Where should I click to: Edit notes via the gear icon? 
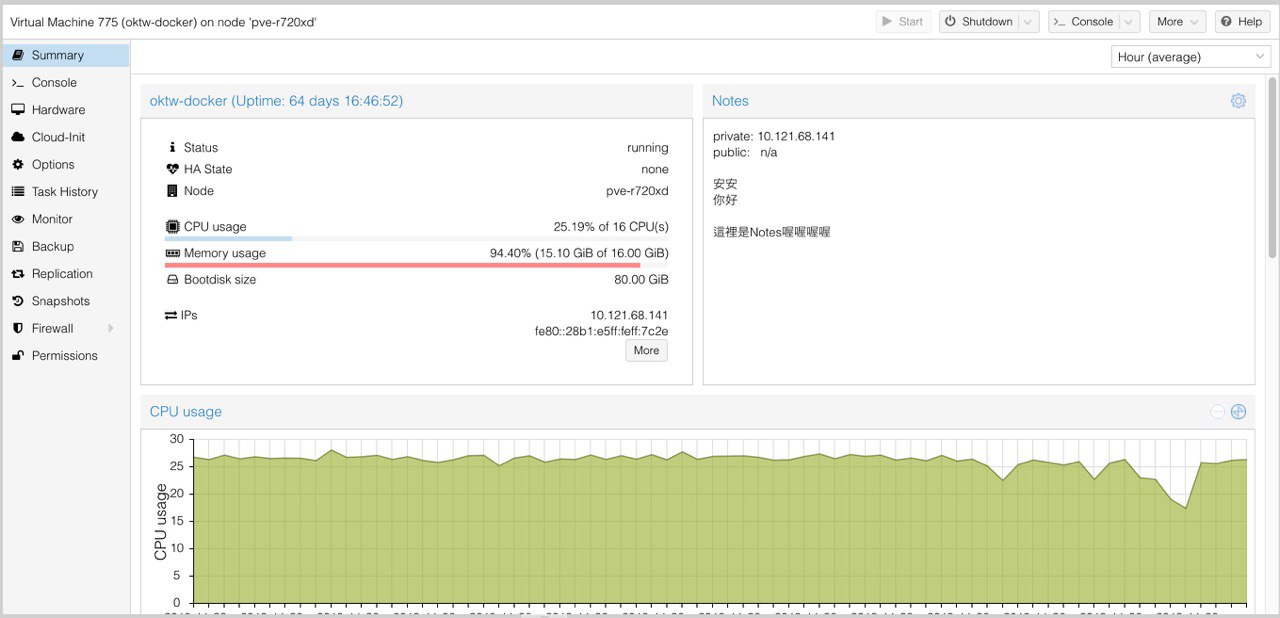(x=1238, y=101)
